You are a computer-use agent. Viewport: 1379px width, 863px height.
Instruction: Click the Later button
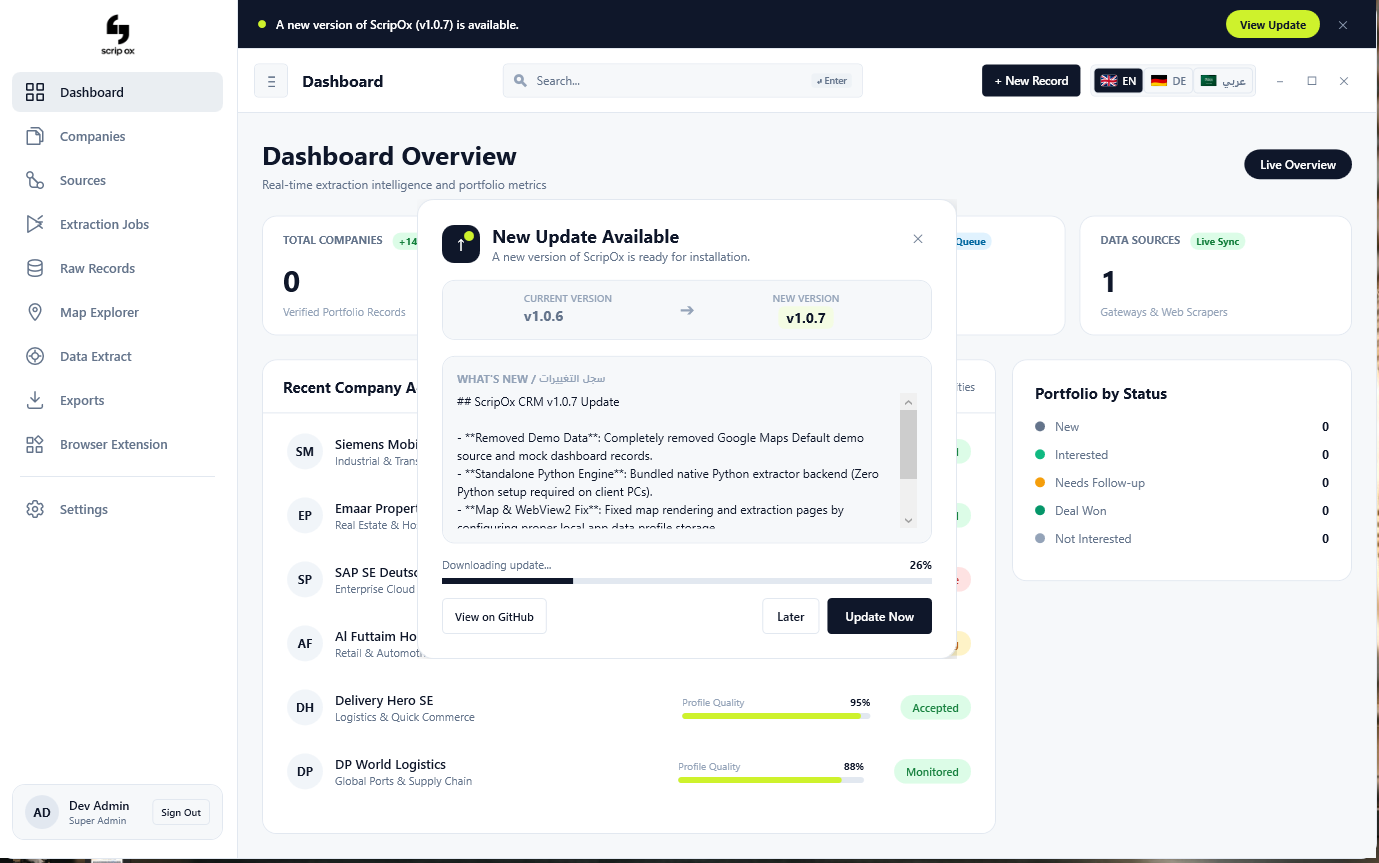tap(791, 617)
